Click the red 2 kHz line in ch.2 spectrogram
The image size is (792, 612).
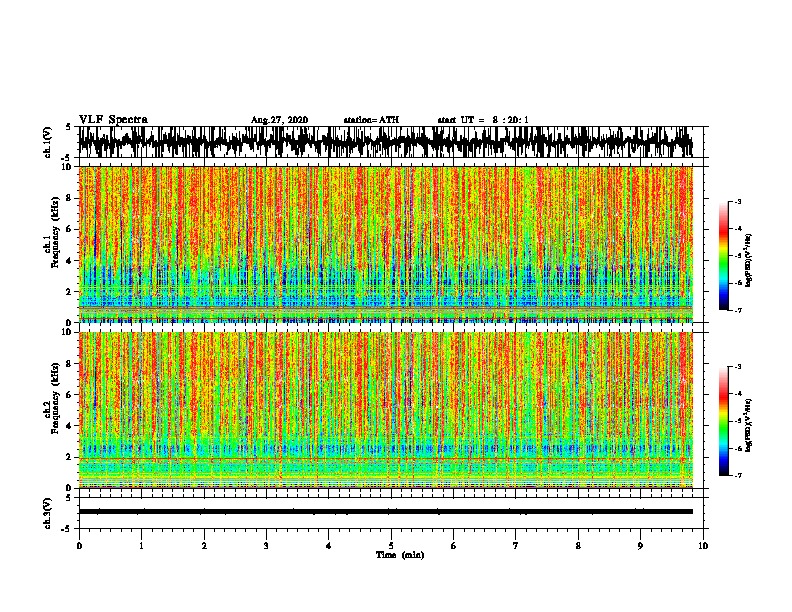point(386,458)
